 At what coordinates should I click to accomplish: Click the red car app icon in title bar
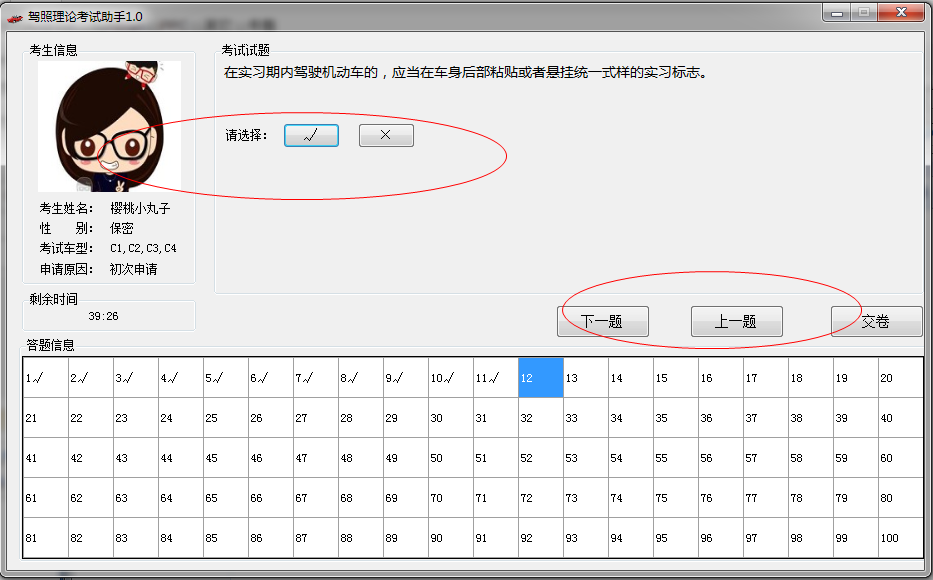click(x=14, y=18)
